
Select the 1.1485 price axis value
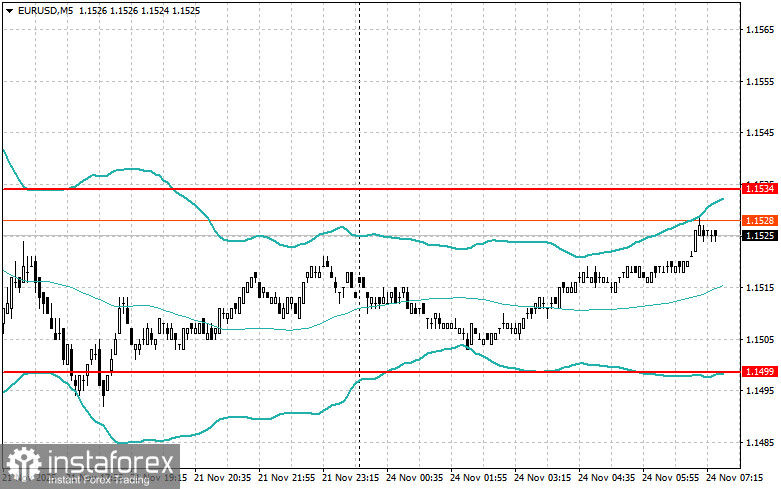tap(760, 443)
